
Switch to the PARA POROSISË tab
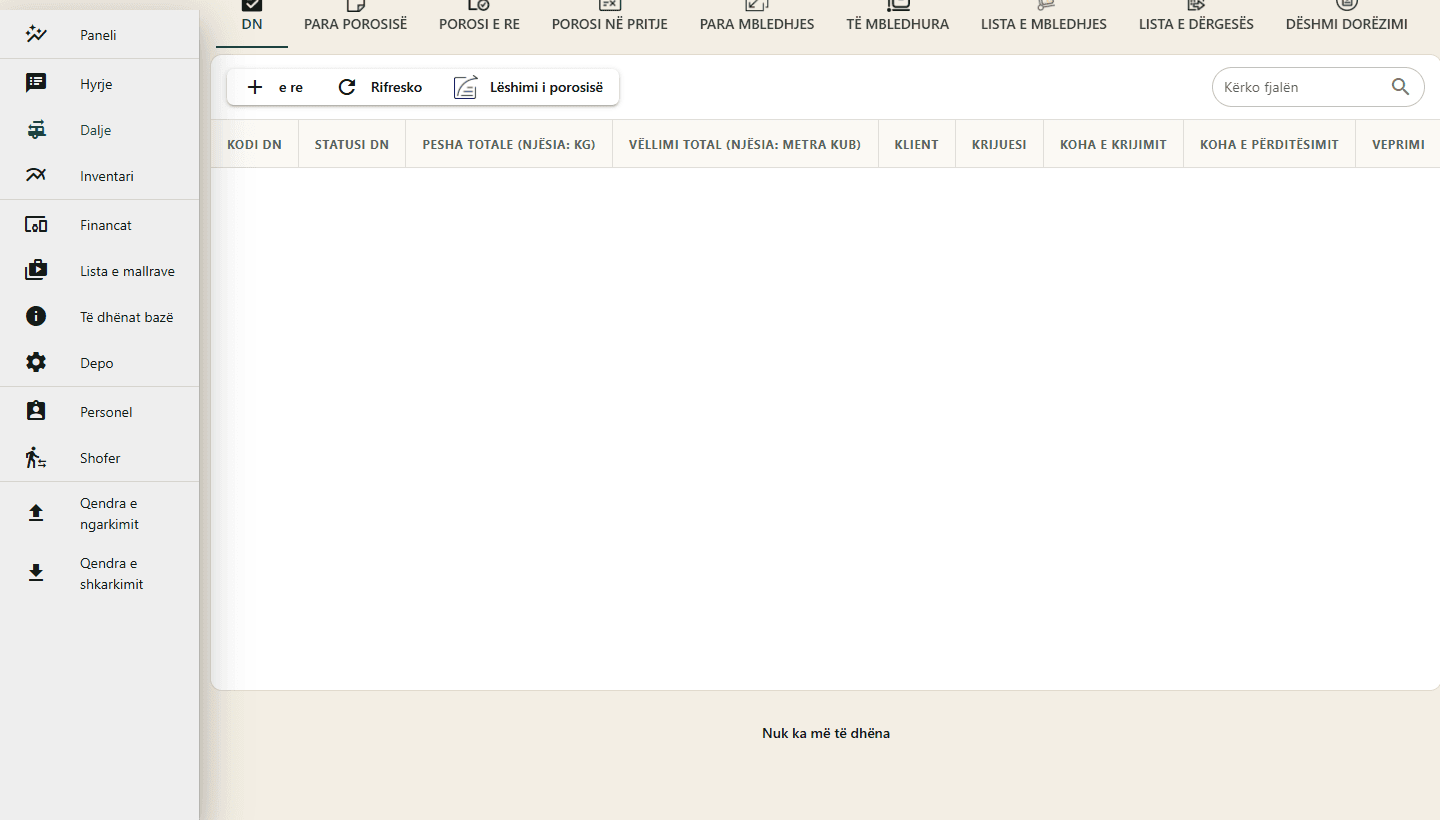pos(356,23)
